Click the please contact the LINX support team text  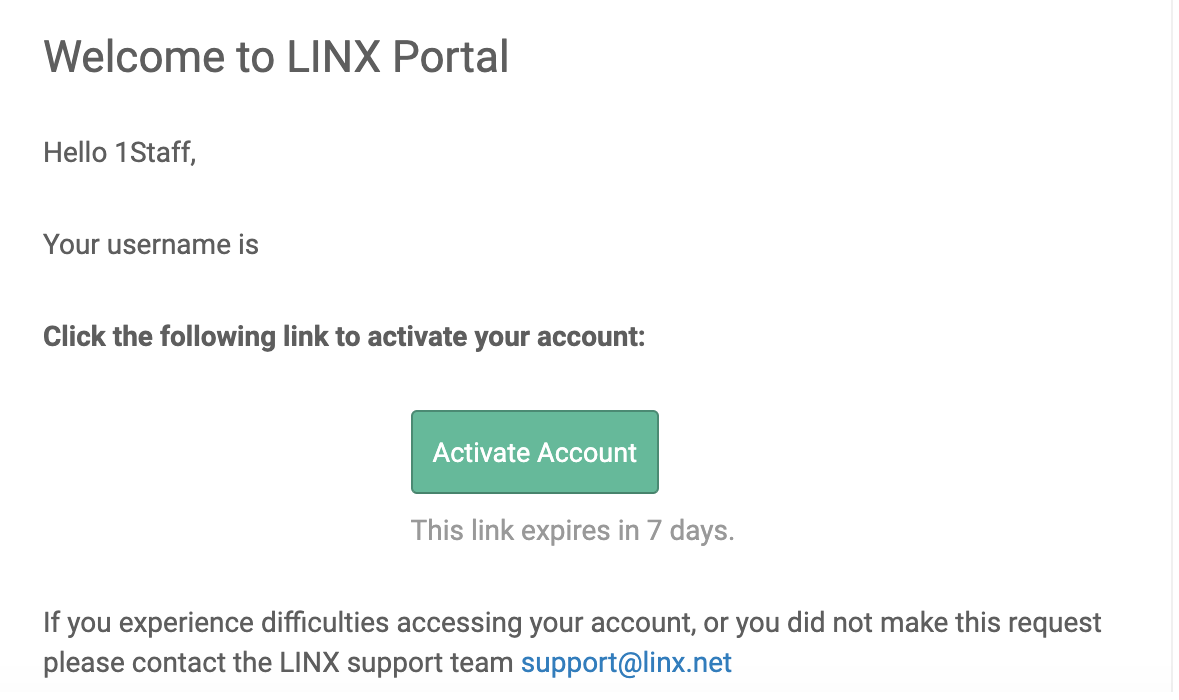coord(278,662)
